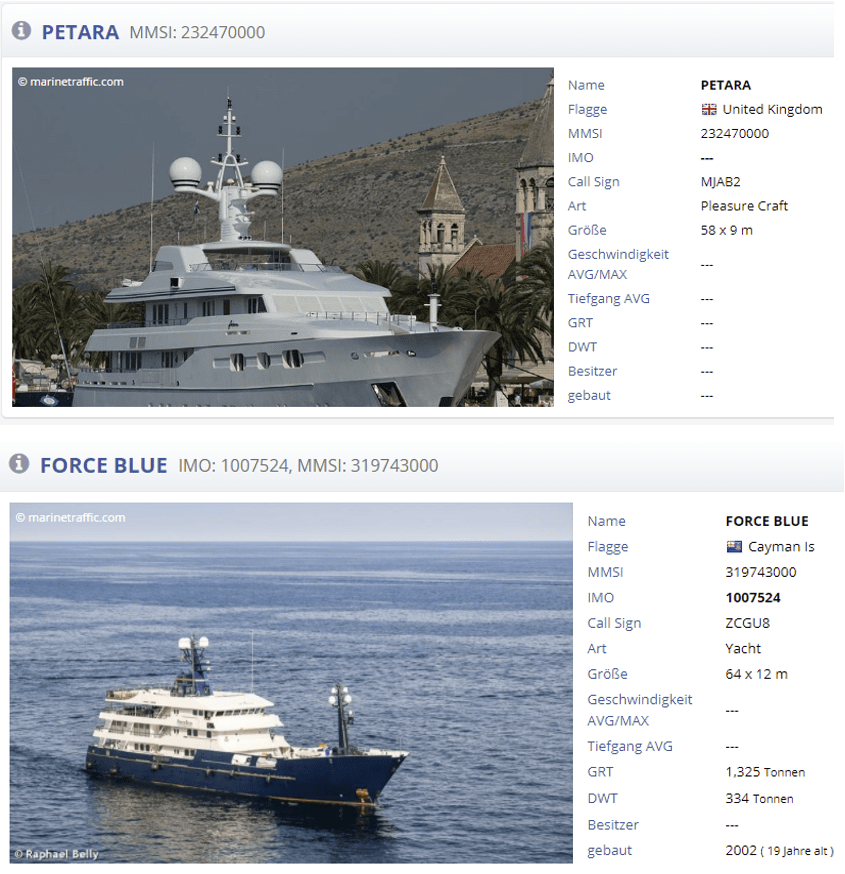Select the Cayman Is flag text

pyautogui.click(x=781, y=547)
